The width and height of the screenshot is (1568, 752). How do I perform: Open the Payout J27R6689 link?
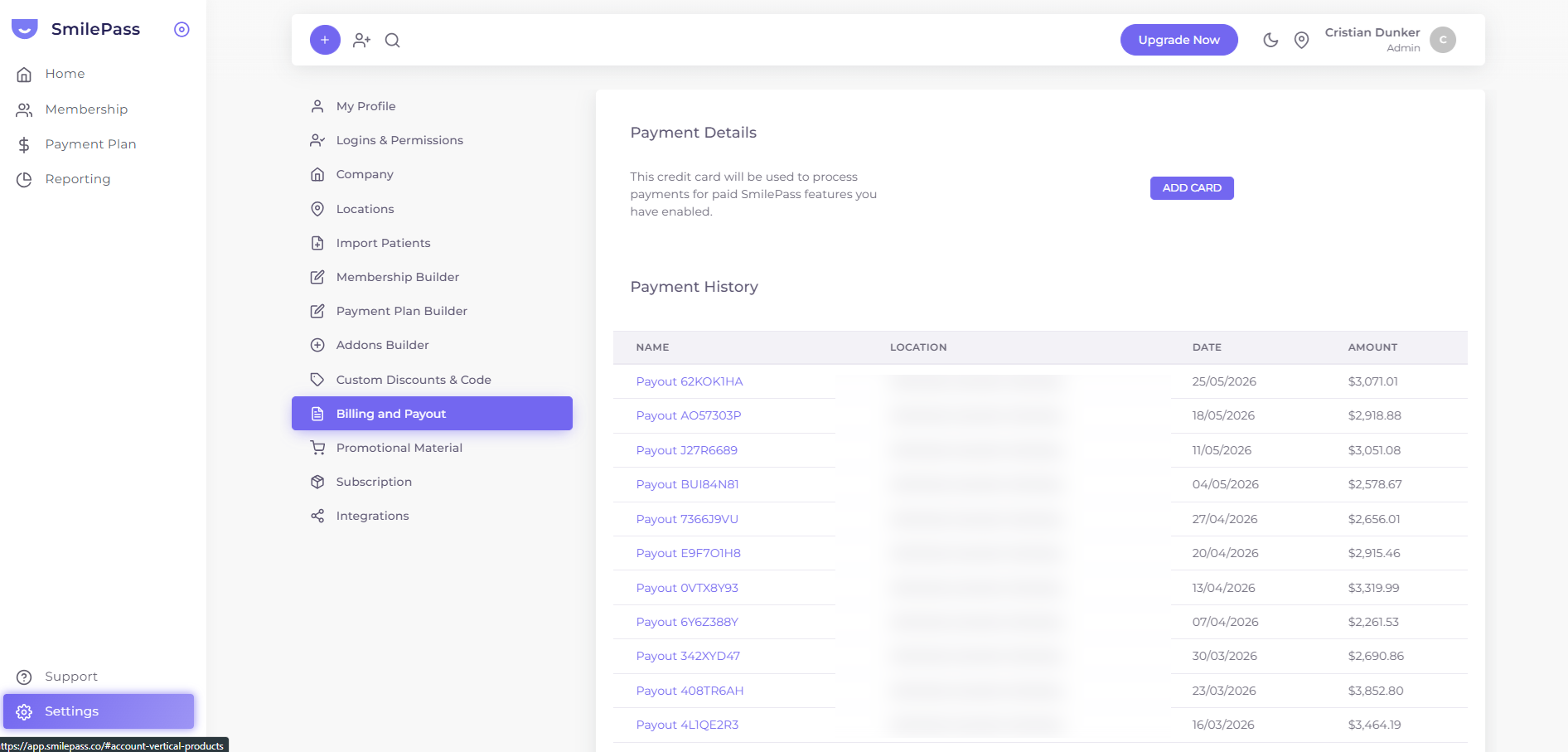(687, 450)
